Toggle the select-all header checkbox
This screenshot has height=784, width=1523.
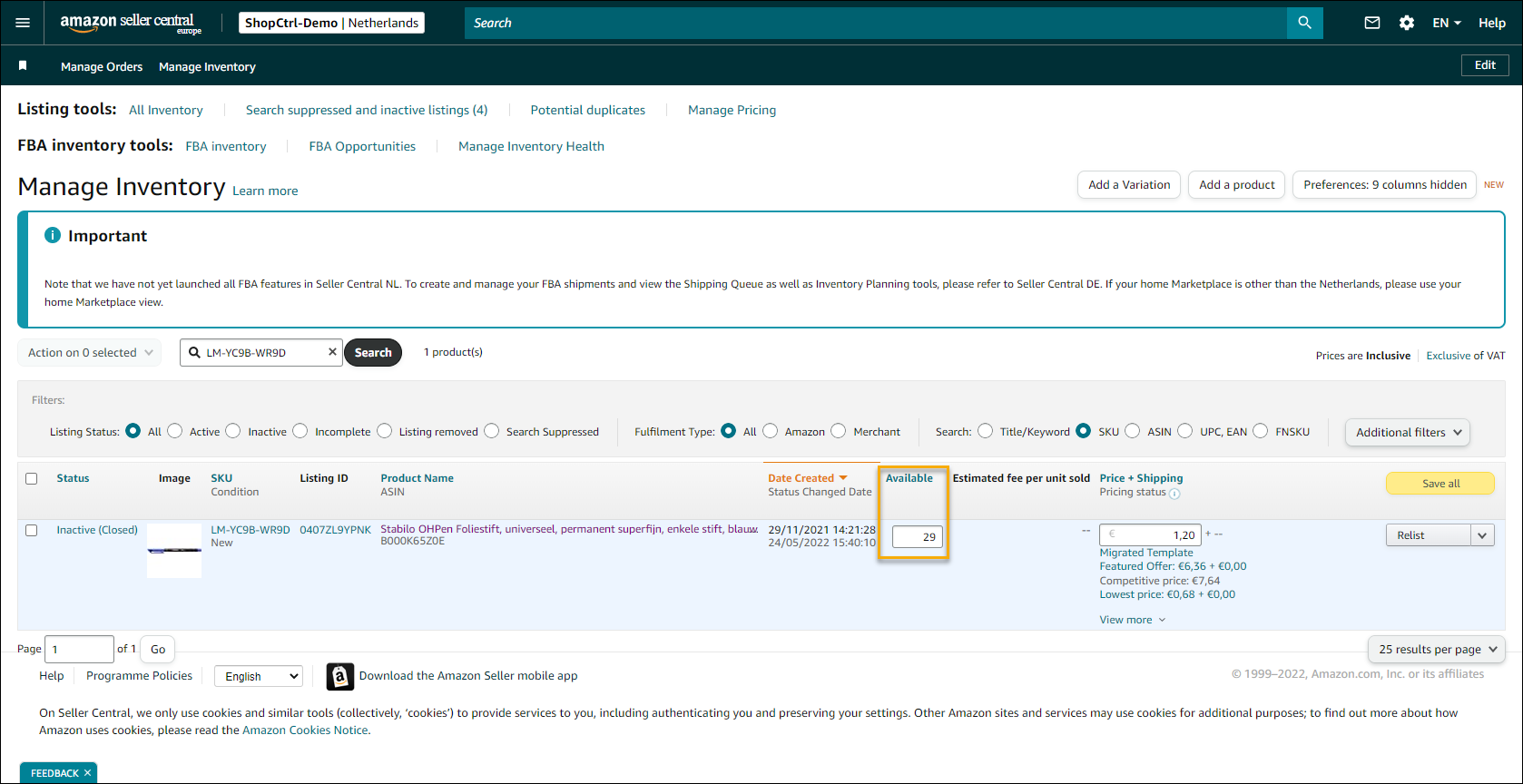coord(32,478)
